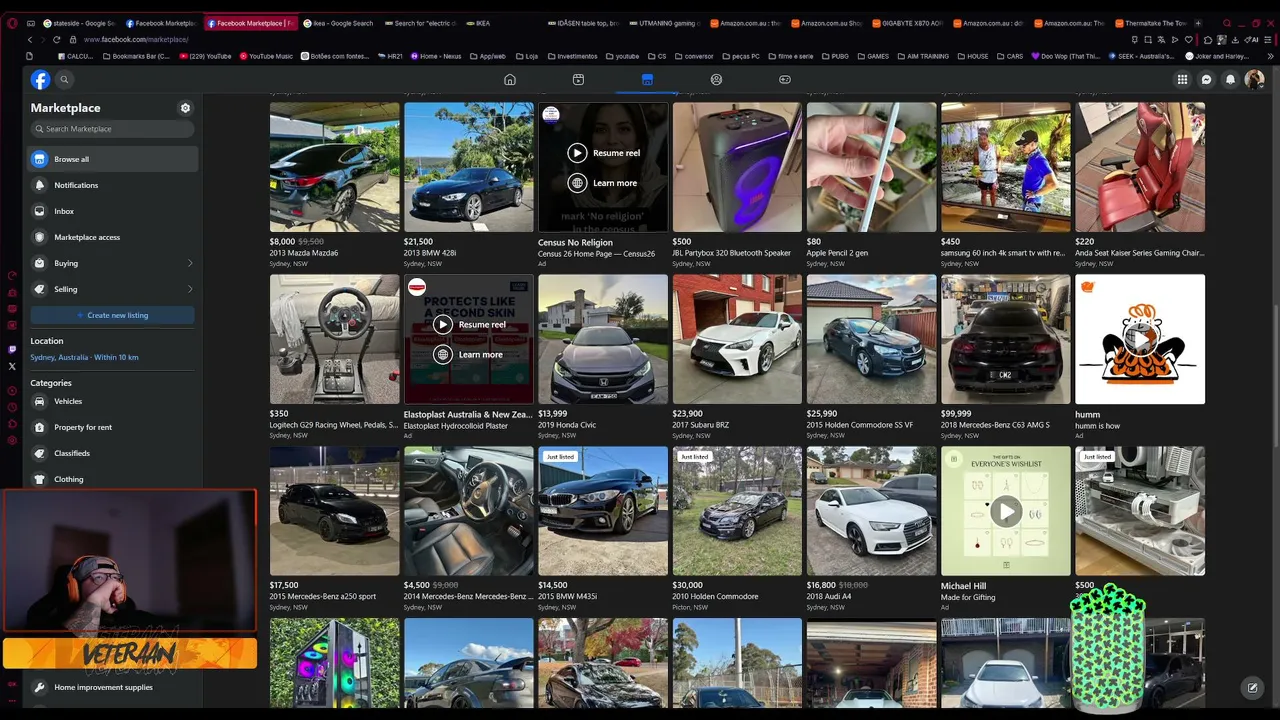This screenshot has height=720, width=1280.
Task: Click the Marketplace access shield icon
Action: [x=39, y=237]
